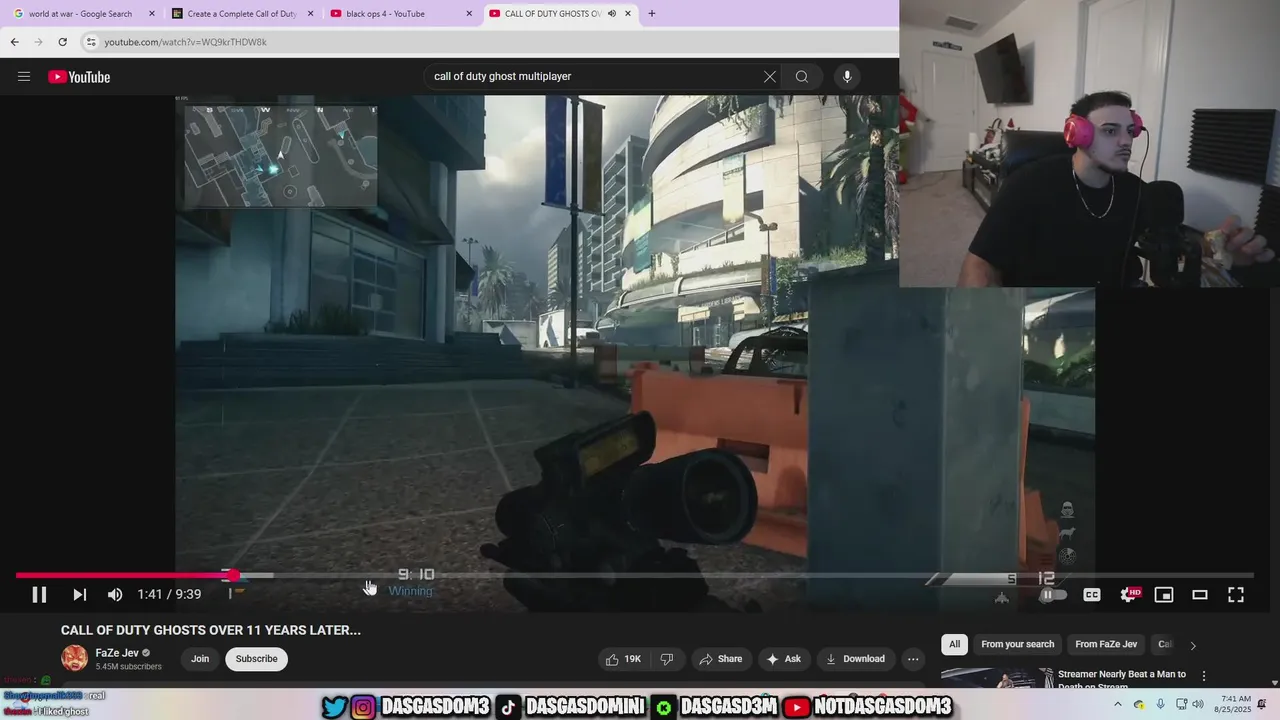Show hidden system tray icons

1118,704
